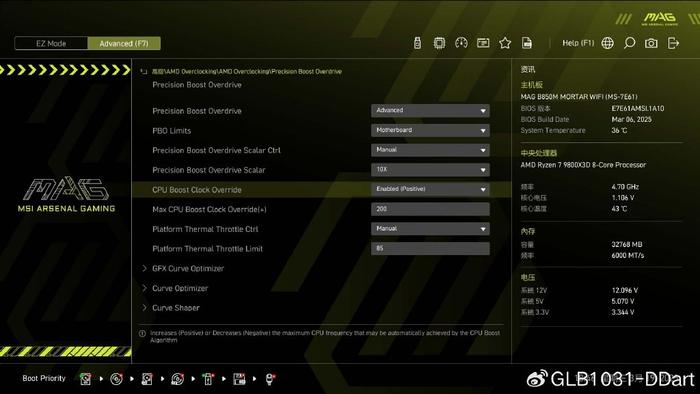Open CPU Boost Clock Override dropdown
This screenshot has width=700, height=394.
coord(430,189)
